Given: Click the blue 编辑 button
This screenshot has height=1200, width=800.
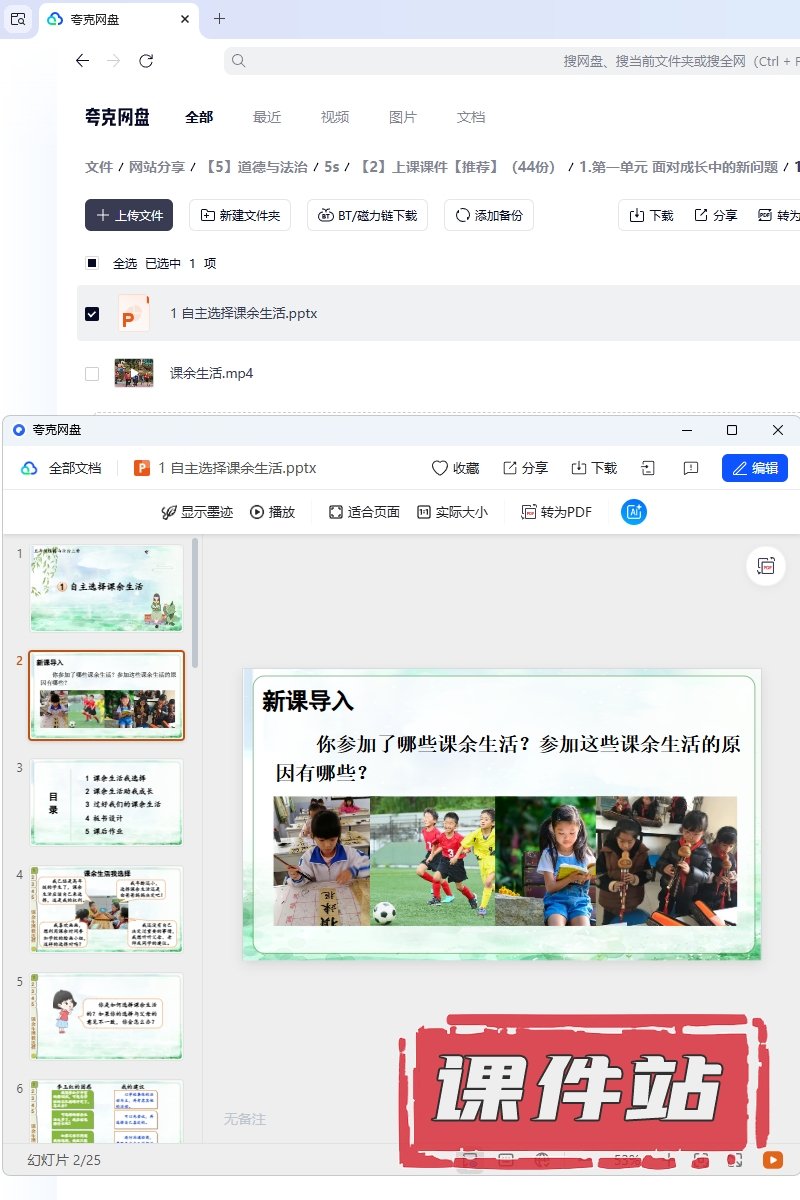Looking at the screenshot, I should coord(754,468).
